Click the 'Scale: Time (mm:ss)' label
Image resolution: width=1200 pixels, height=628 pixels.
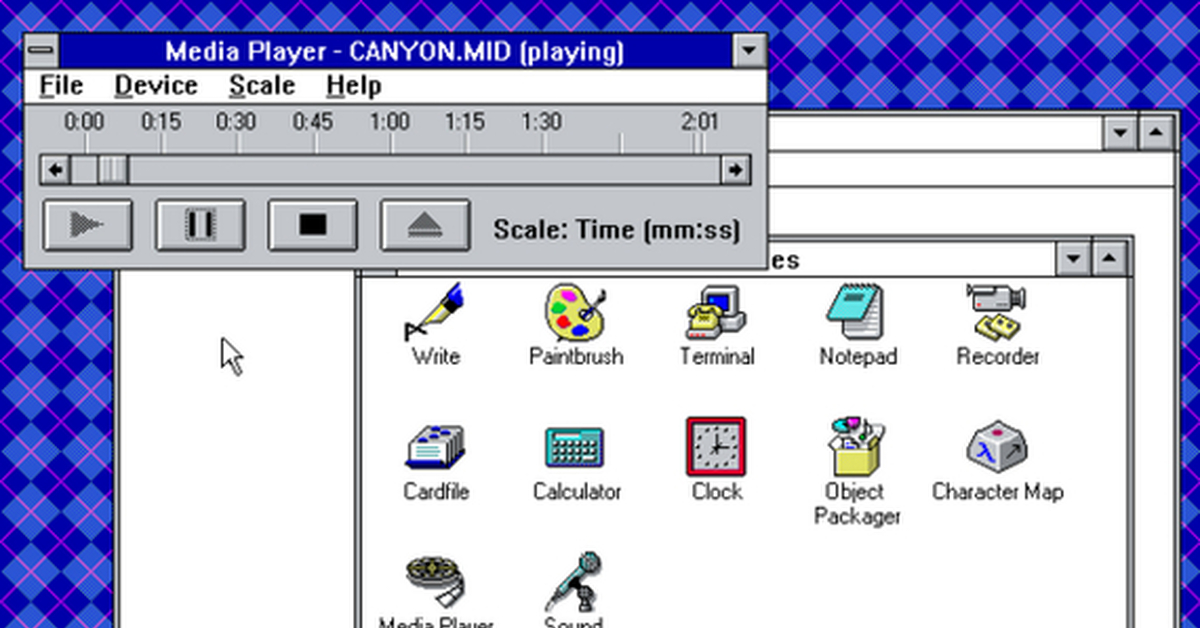(617, 230)
